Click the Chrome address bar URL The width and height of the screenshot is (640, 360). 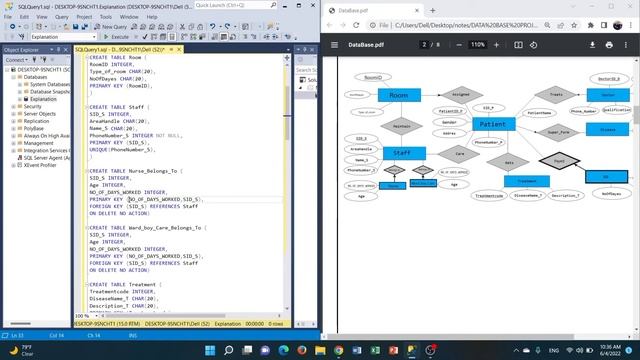click(x=466, y=25)
